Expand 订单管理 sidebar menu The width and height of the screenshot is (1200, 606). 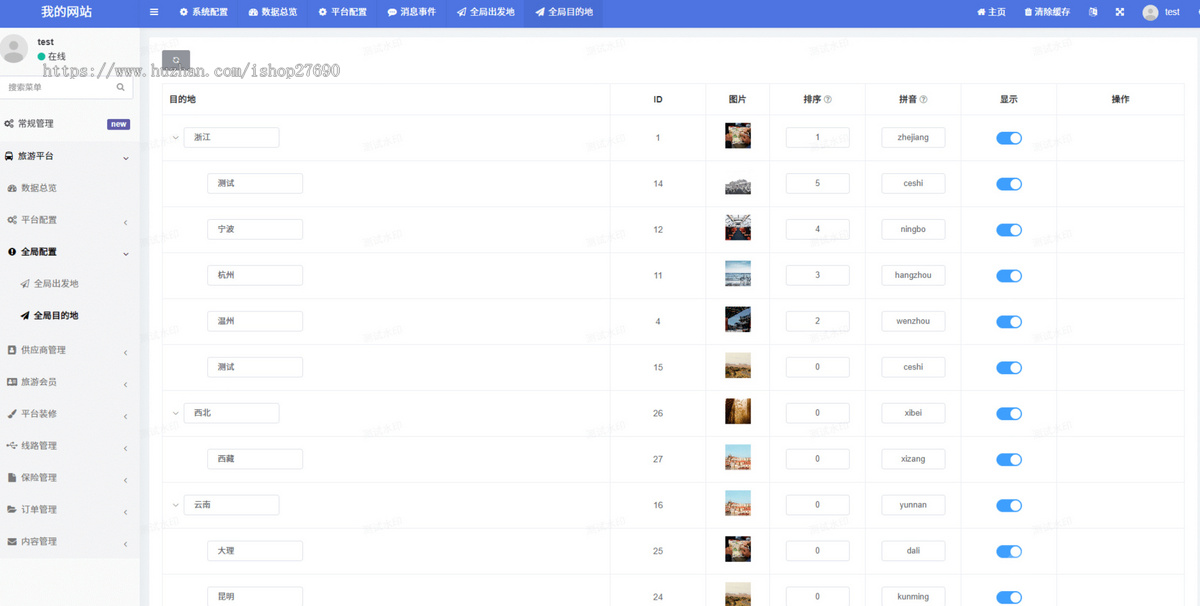[69, 510]
